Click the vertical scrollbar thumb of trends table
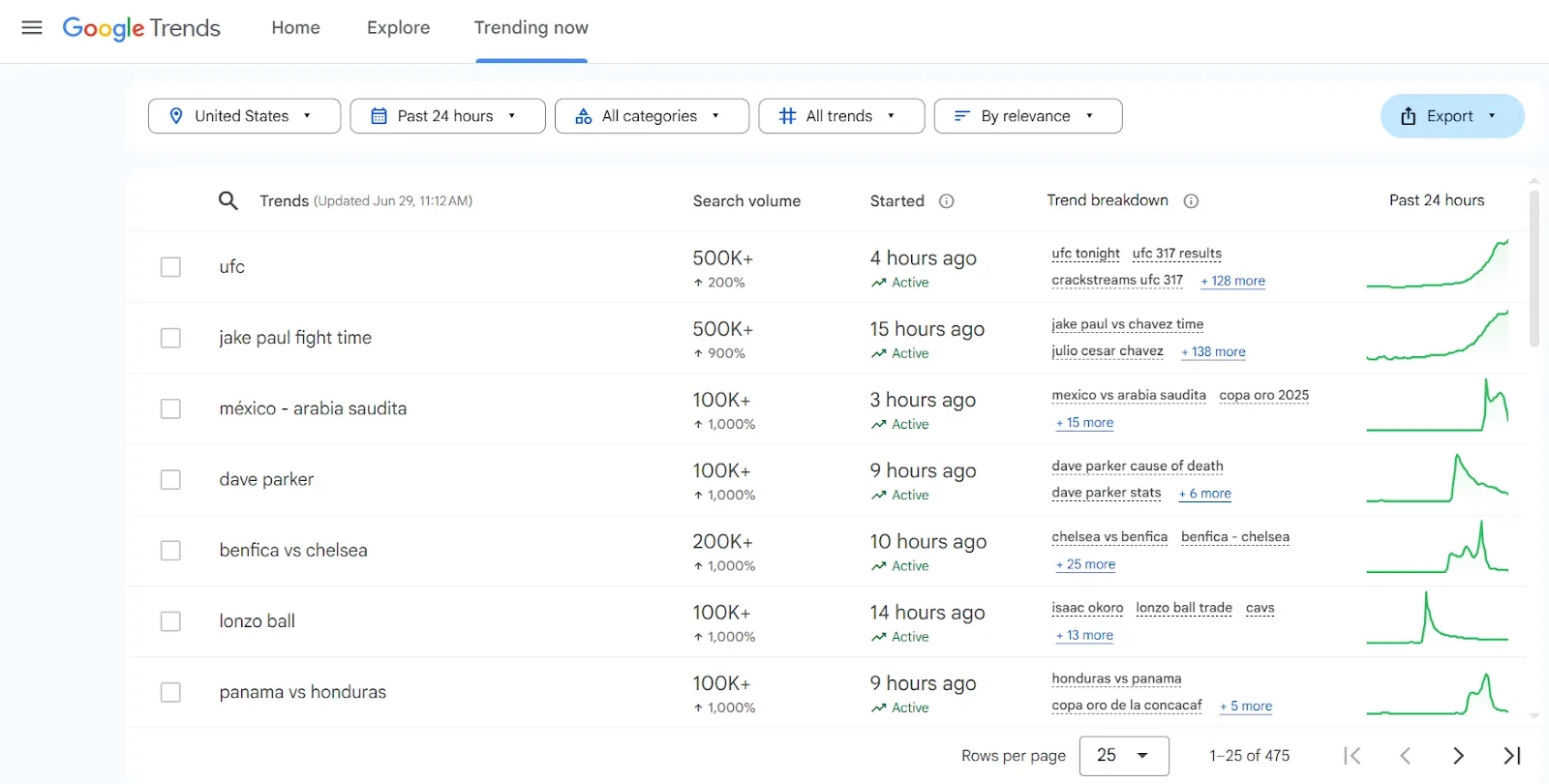Viewport: 1549px width, 784px height. (1534, 268)
